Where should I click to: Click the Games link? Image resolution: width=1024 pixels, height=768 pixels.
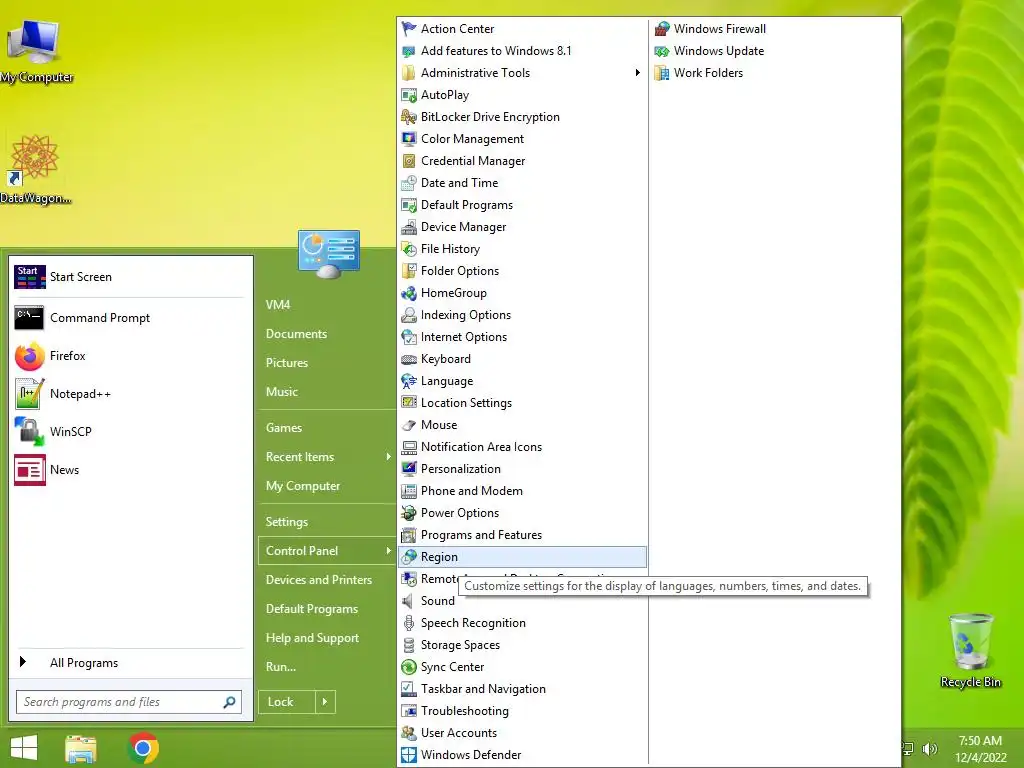pos(283,428)
